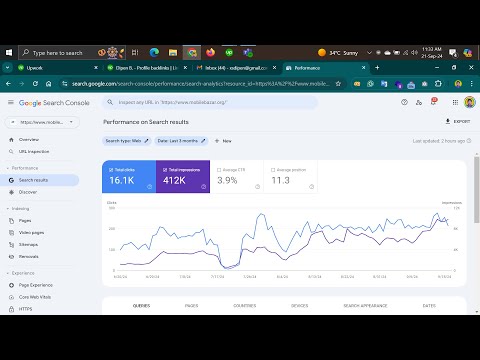
Task: Collapse the Indexing sidebar section
Action: 18,209
